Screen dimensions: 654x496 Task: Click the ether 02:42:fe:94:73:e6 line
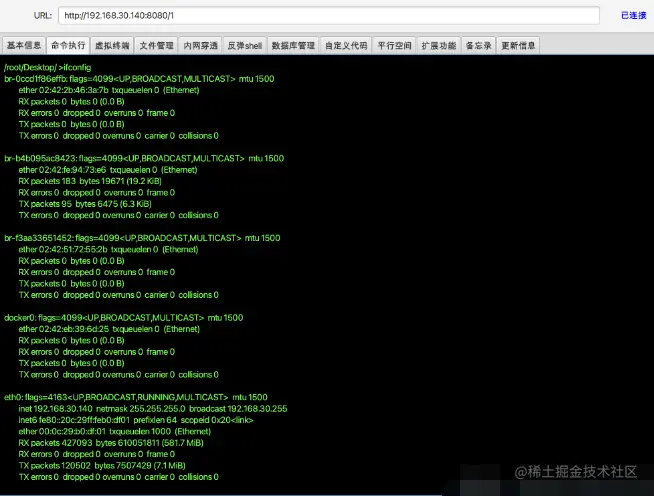coord(108,170)
